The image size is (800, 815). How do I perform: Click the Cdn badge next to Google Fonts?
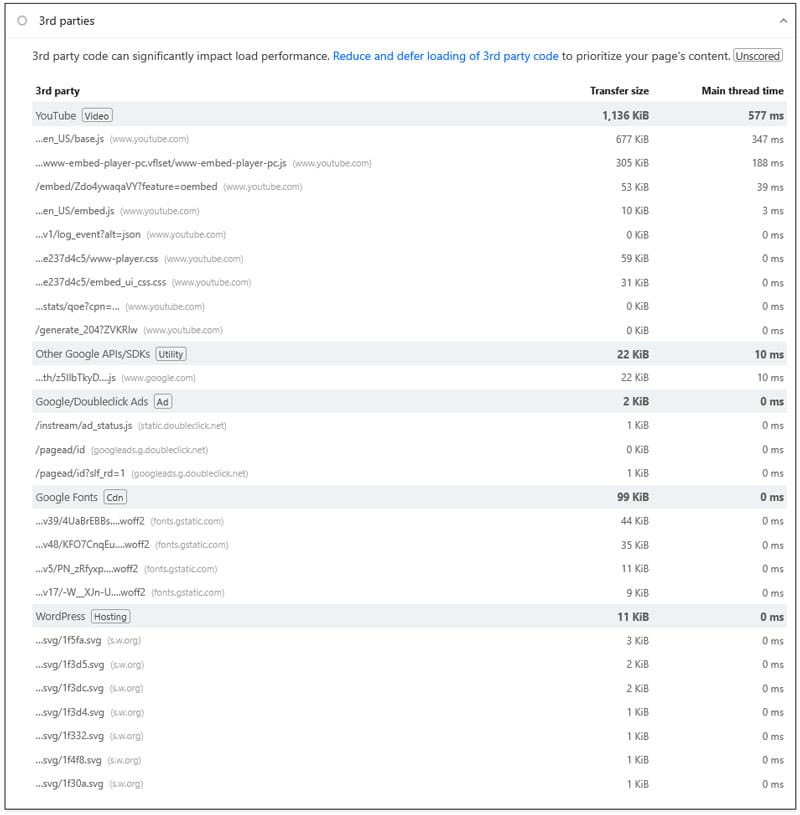[x=114, y=496]
